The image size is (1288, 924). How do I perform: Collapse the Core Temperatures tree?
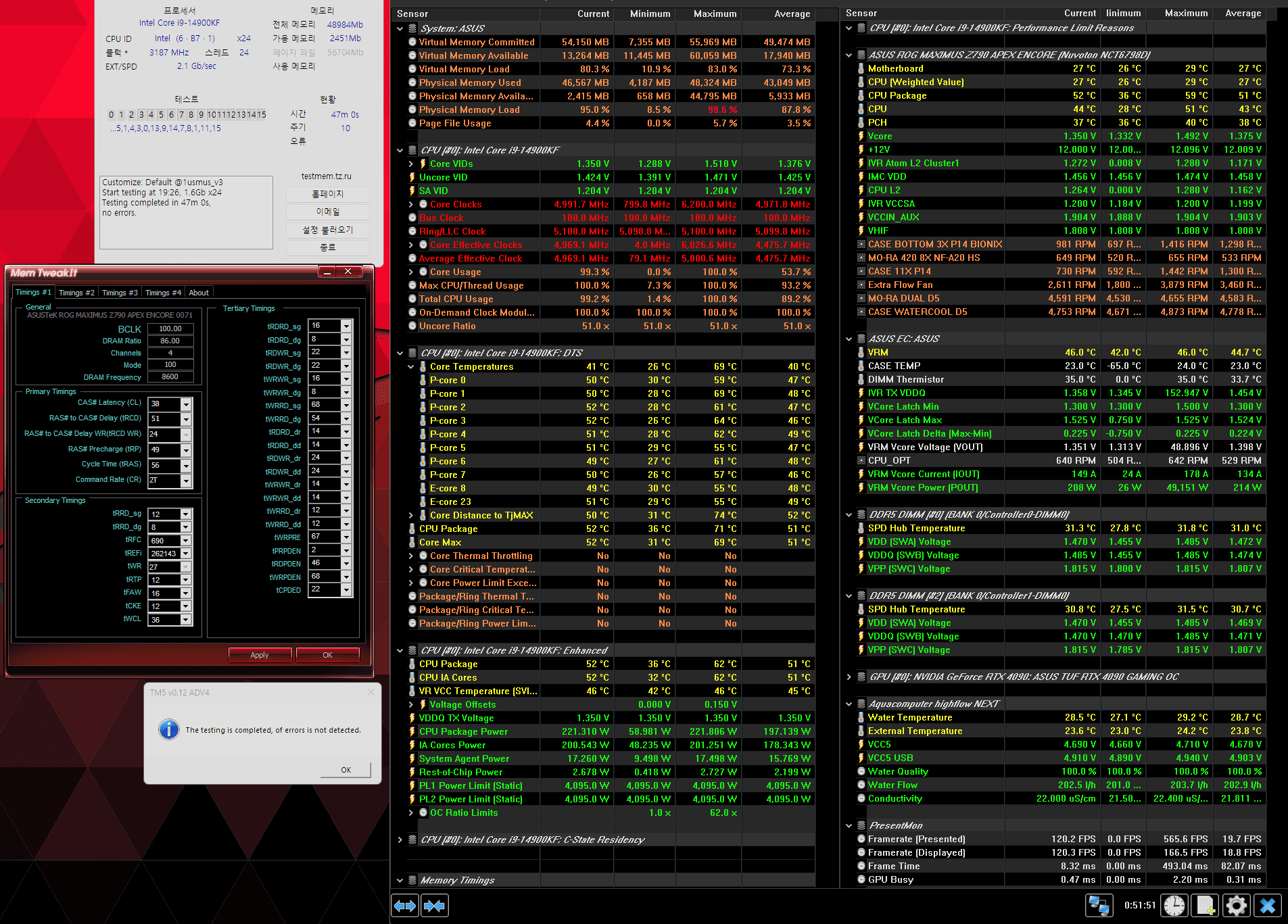[x=410, y=366]
